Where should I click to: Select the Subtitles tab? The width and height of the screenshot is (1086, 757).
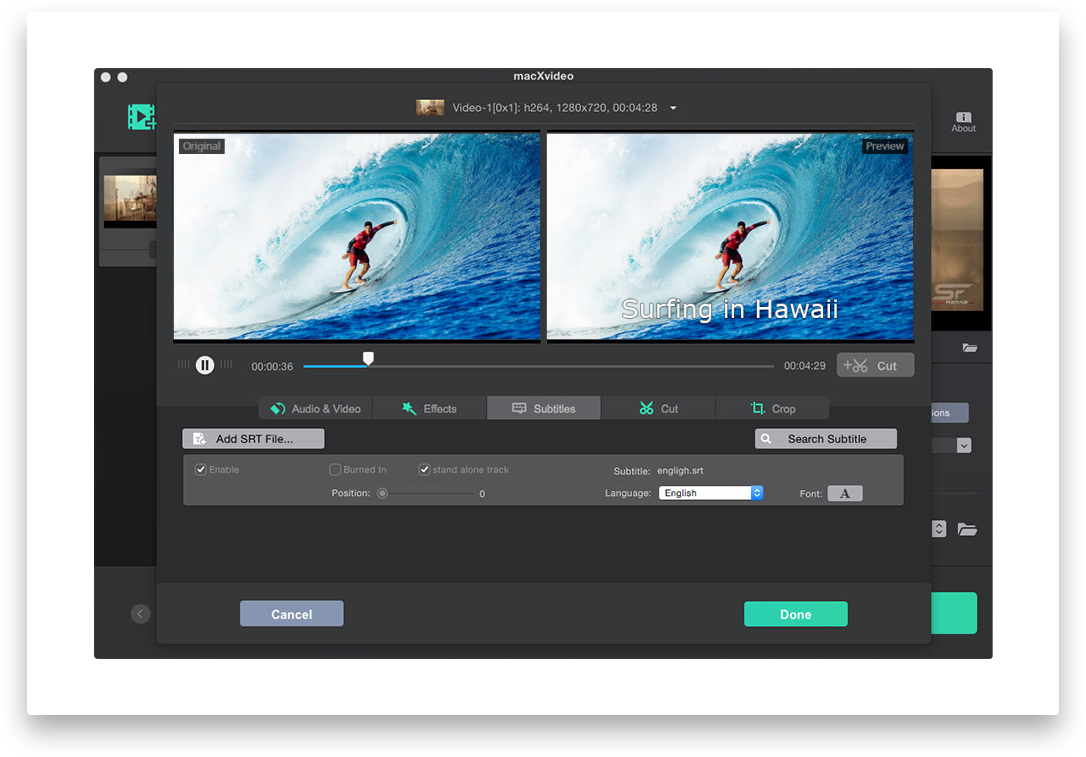click(x=544, y=409)
